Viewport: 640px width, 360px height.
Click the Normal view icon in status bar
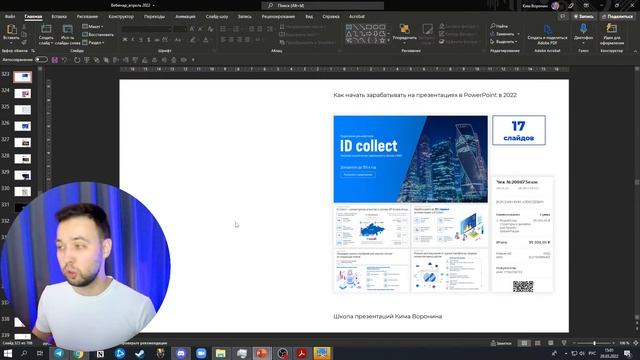pos(524,343)
